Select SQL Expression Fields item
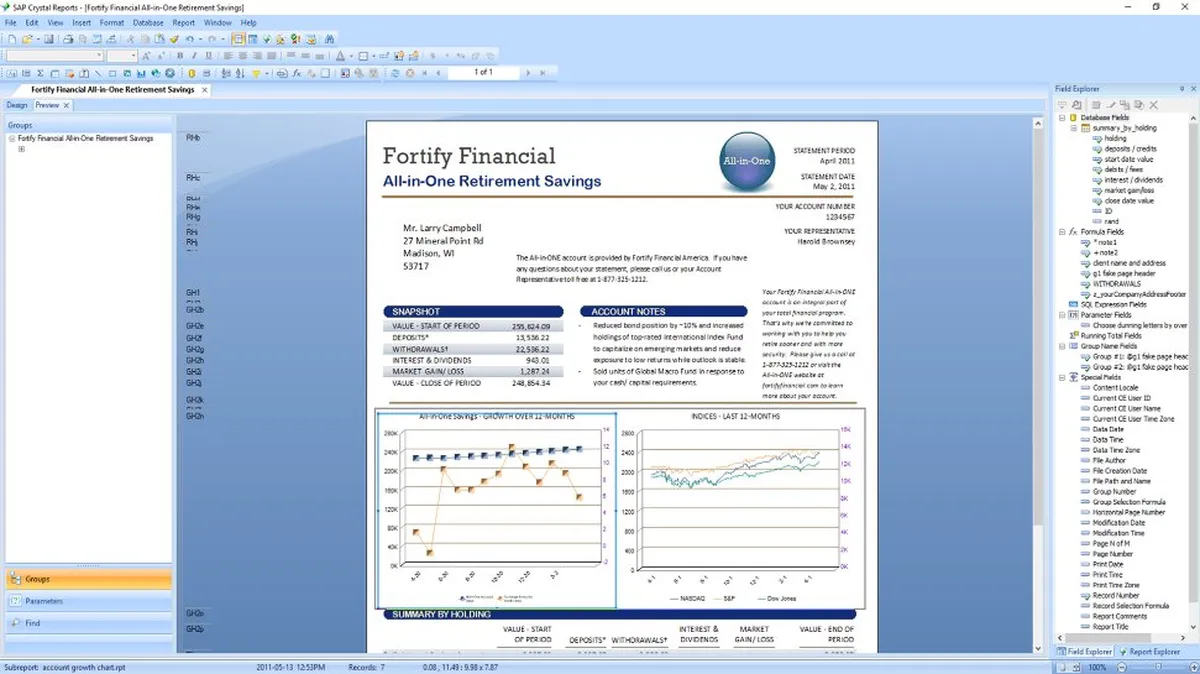The image size is (1200, 674). click(1113, 304)
